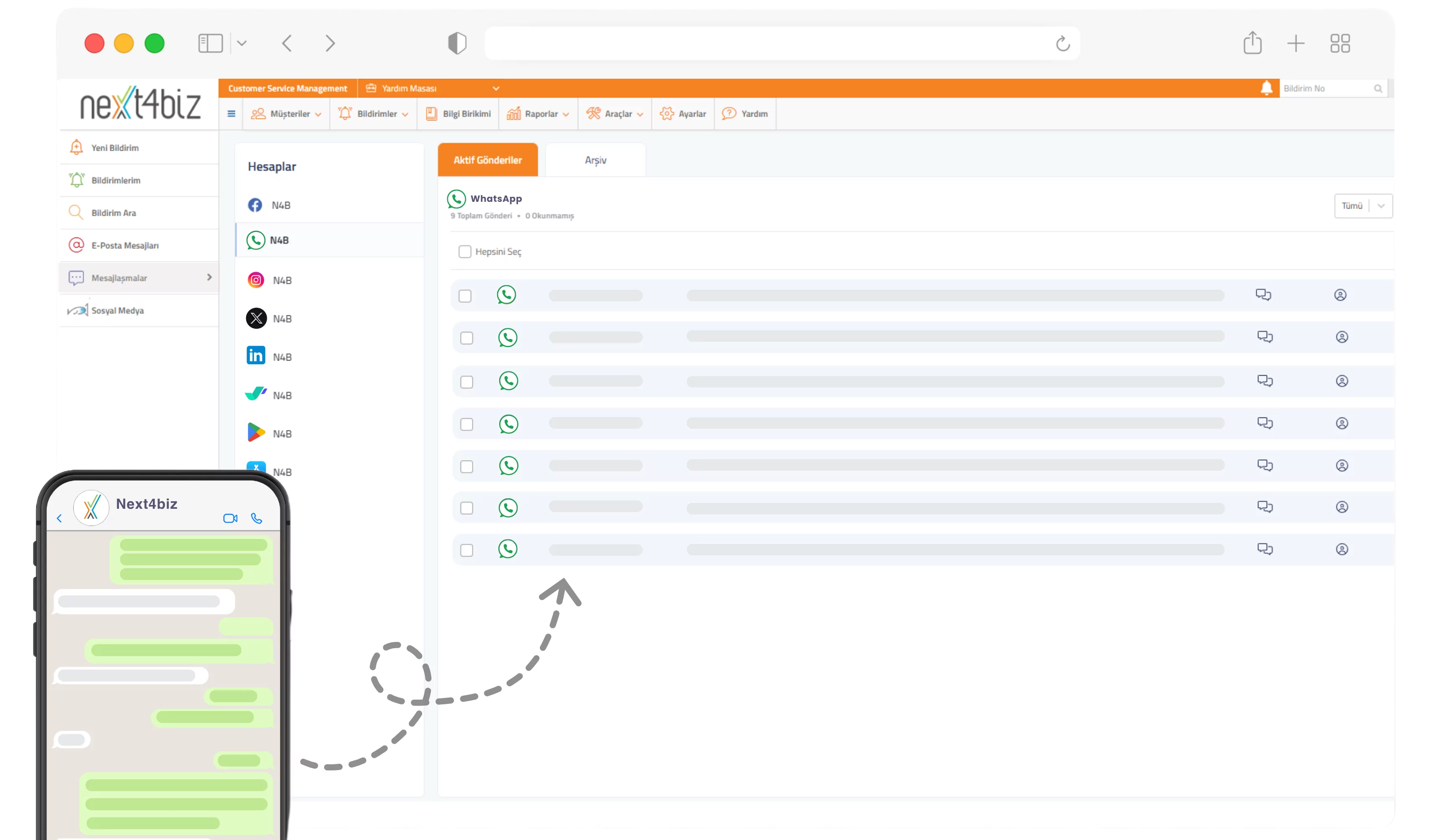
Task: Click the hamburger menu icon
Action: pyautogui.click(x=231, y=113)
